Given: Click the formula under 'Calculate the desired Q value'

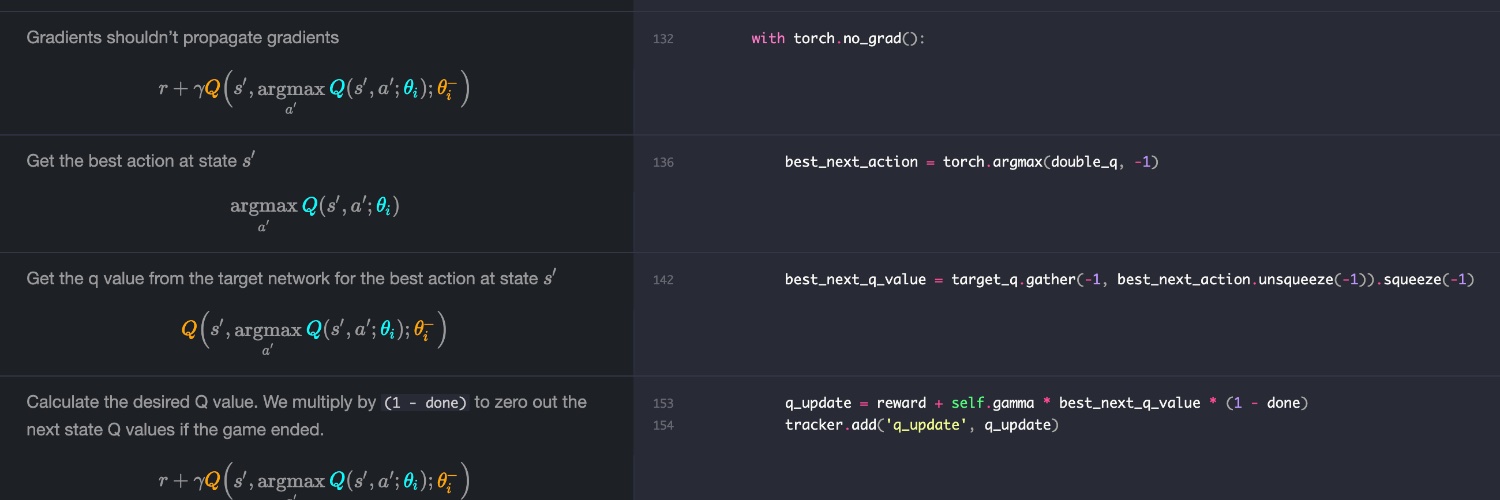Looking at the screenshot, I should [x=314, y=480].
